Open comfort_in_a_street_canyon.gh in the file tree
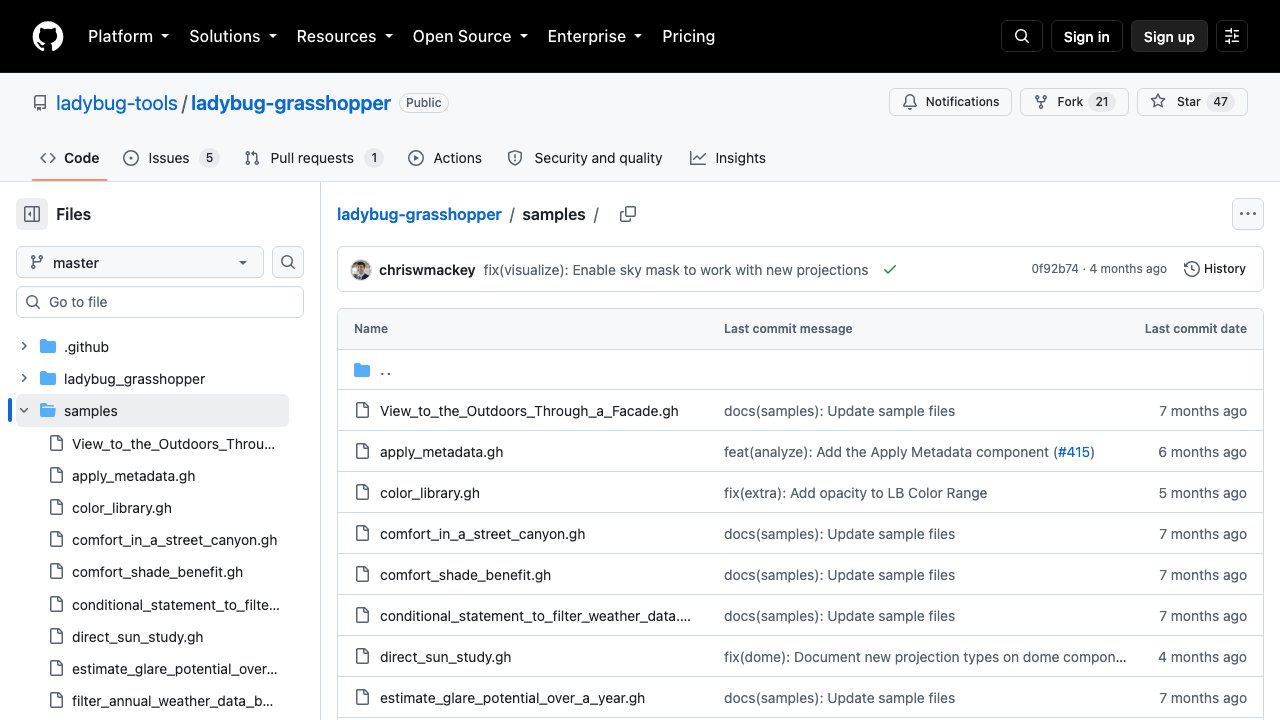 175,540
